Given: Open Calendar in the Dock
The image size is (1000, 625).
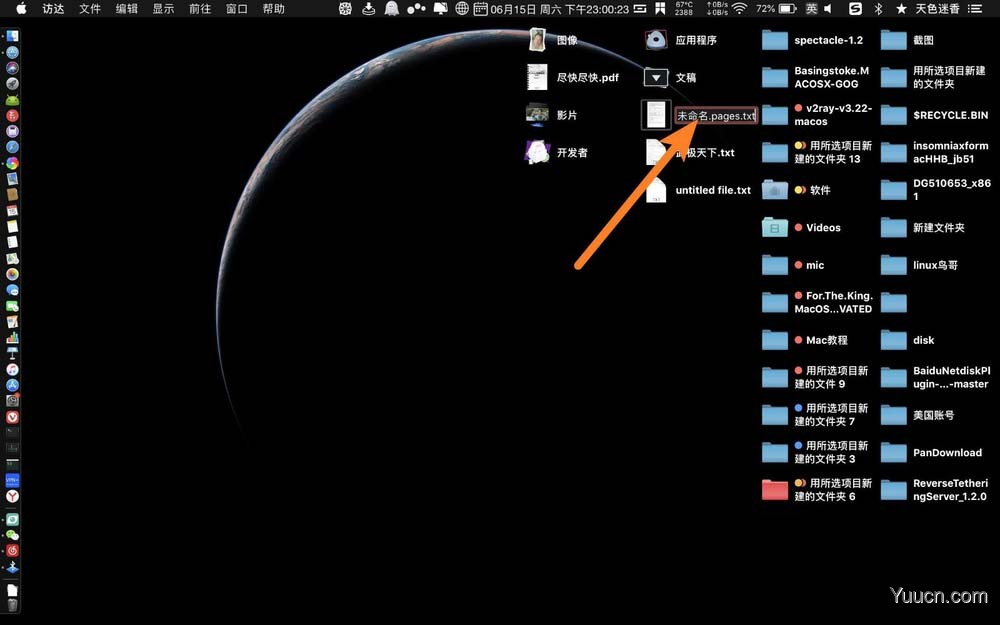Looking at the screenshot, I should pyautogui.click(x=12, y=210).
